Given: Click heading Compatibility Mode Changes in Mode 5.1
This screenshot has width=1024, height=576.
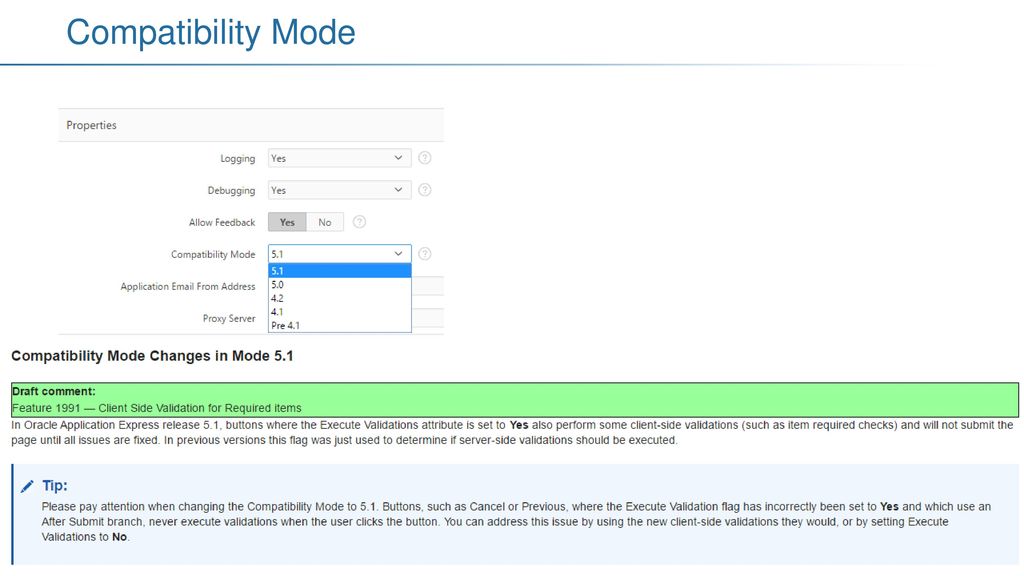Looking at the screenshot, I should [x=152, y=356].
